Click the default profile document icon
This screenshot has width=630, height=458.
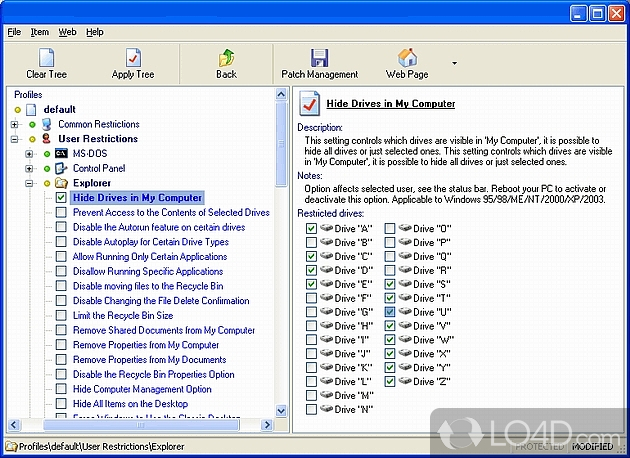point(31,109)
